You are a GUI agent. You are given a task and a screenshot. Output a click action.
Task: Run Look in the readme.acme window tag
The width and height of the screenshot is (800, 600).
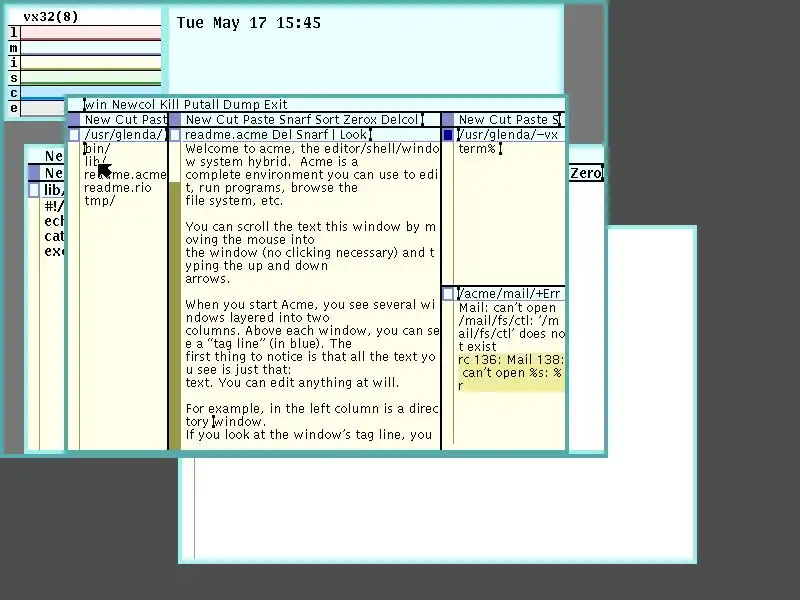pos(353,135)
